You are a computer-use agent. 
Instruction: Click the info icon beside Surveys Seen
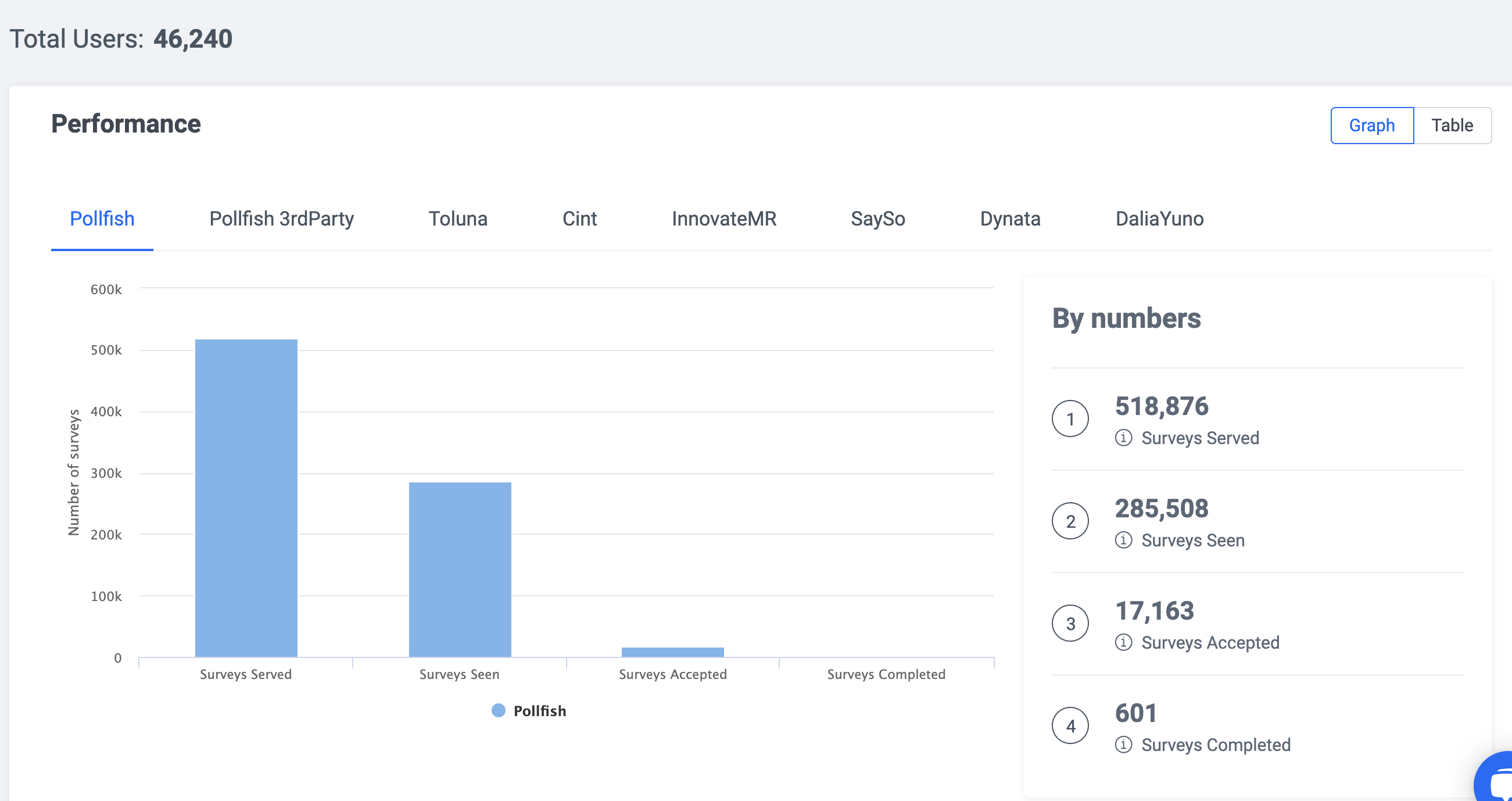click(x=1123, y=539)
